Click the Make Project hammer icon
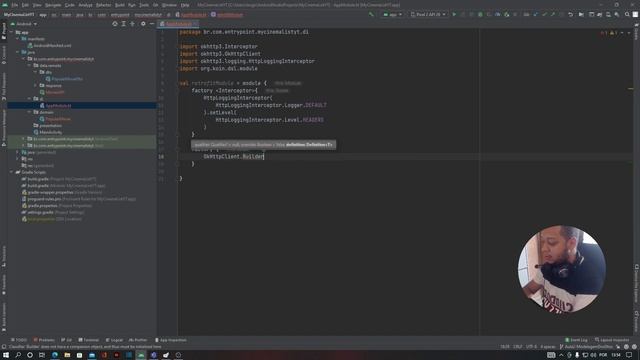 pos(371,14)
